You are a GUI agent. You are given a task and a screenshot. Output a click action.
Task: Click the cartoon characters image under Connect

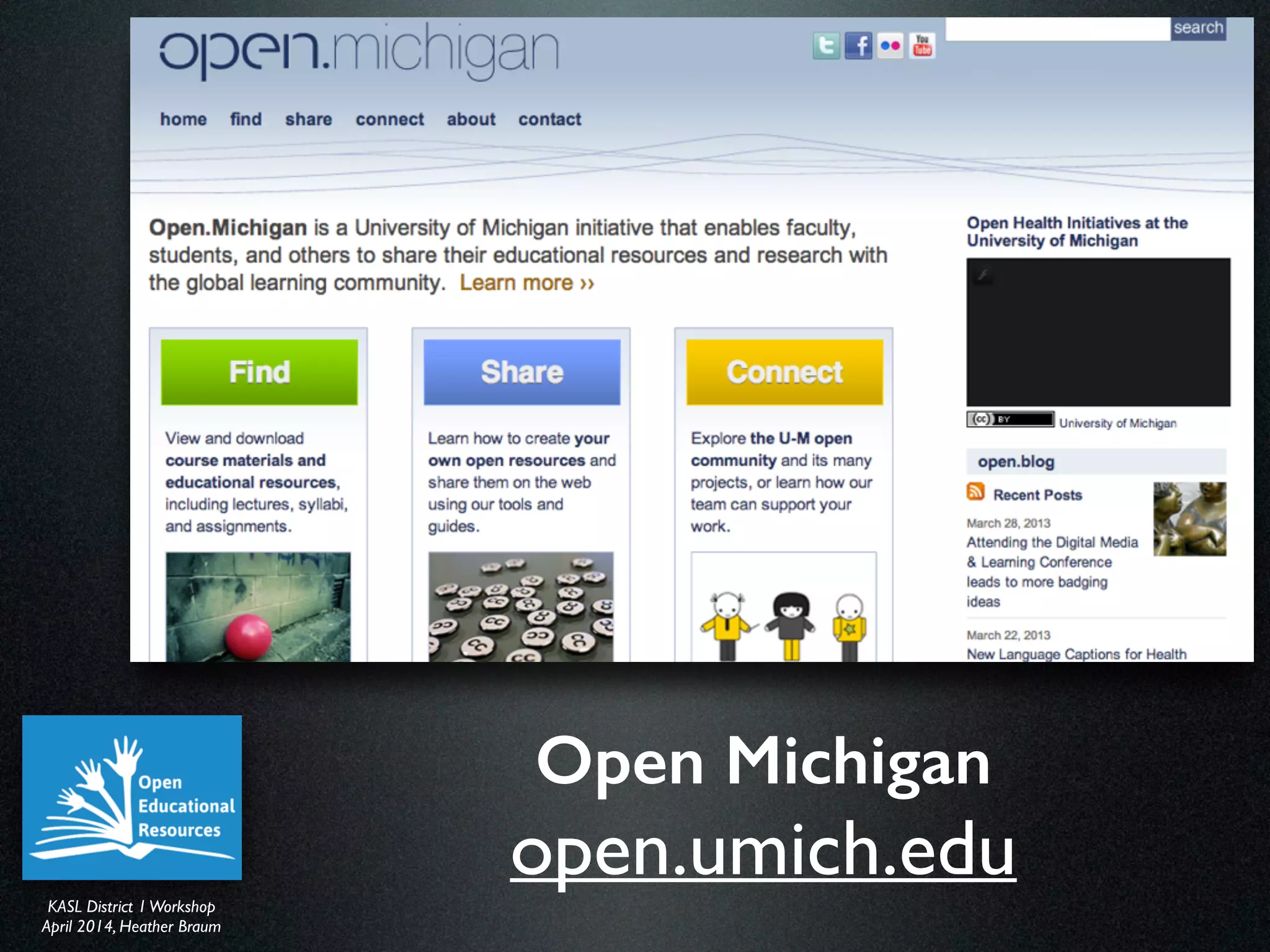[x=784, y=607]
